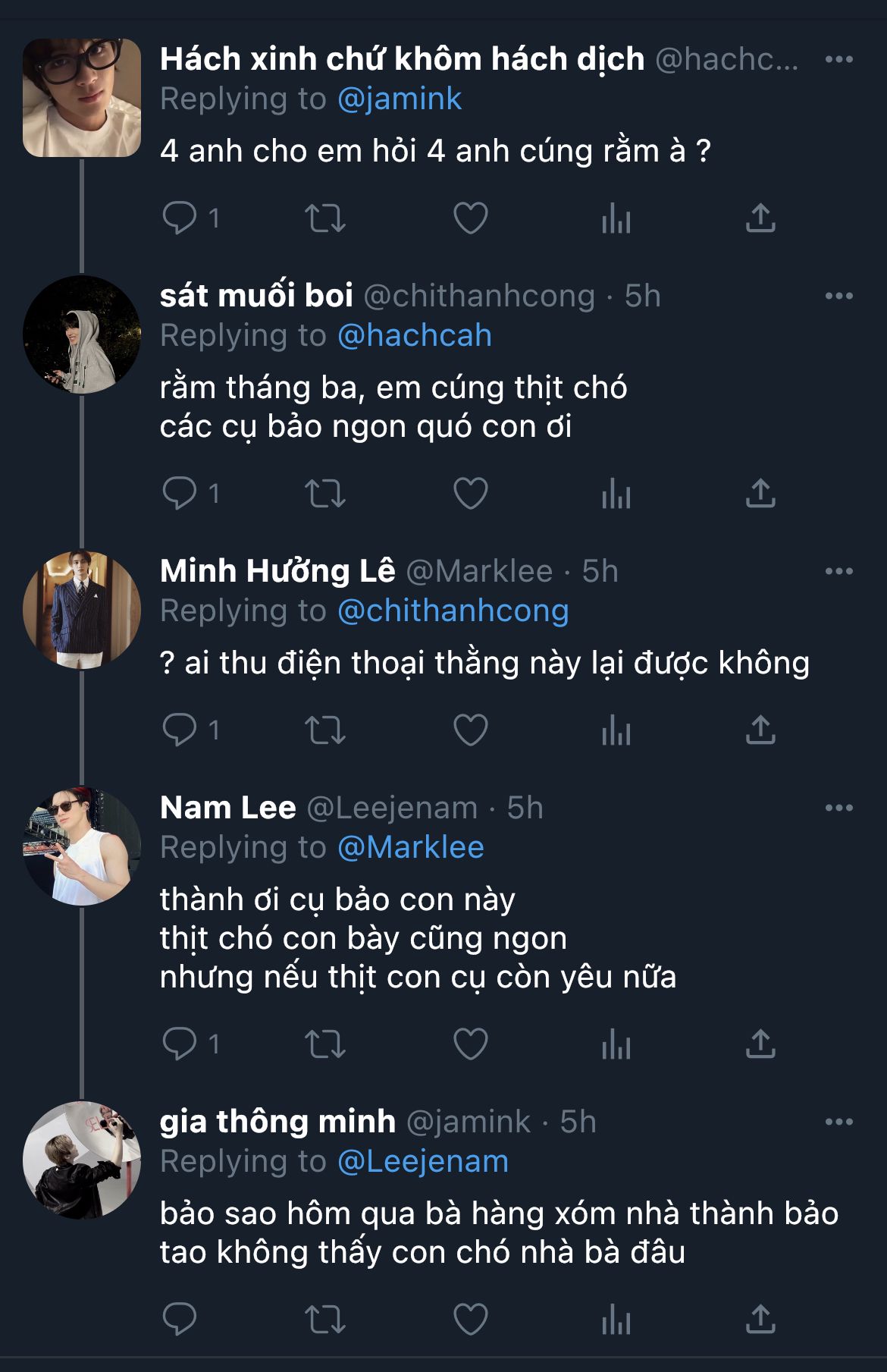This screenshot has height=1372, width=887.
Task: Share the first tweet about 'cúng rằm'
Action: tap(760, 218)
